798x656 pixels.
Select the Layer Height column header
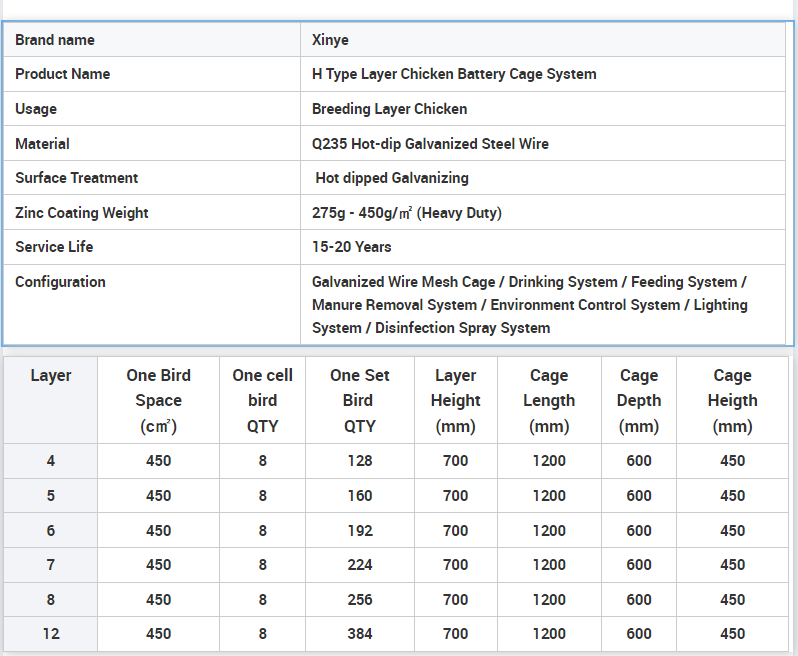click(x=455, y=400)
